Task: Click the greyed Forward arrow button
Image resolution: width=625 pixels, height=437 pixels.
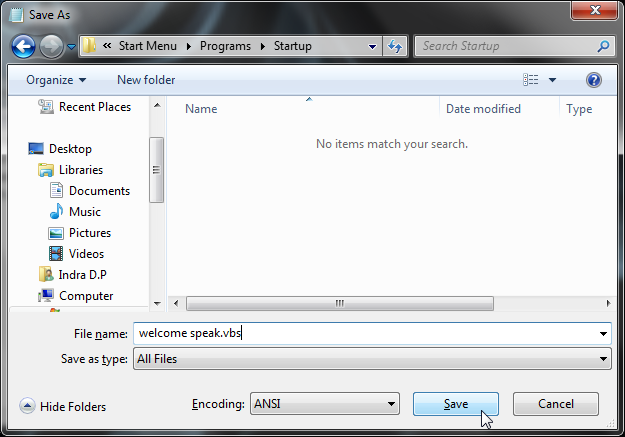Action: point(51,46)
